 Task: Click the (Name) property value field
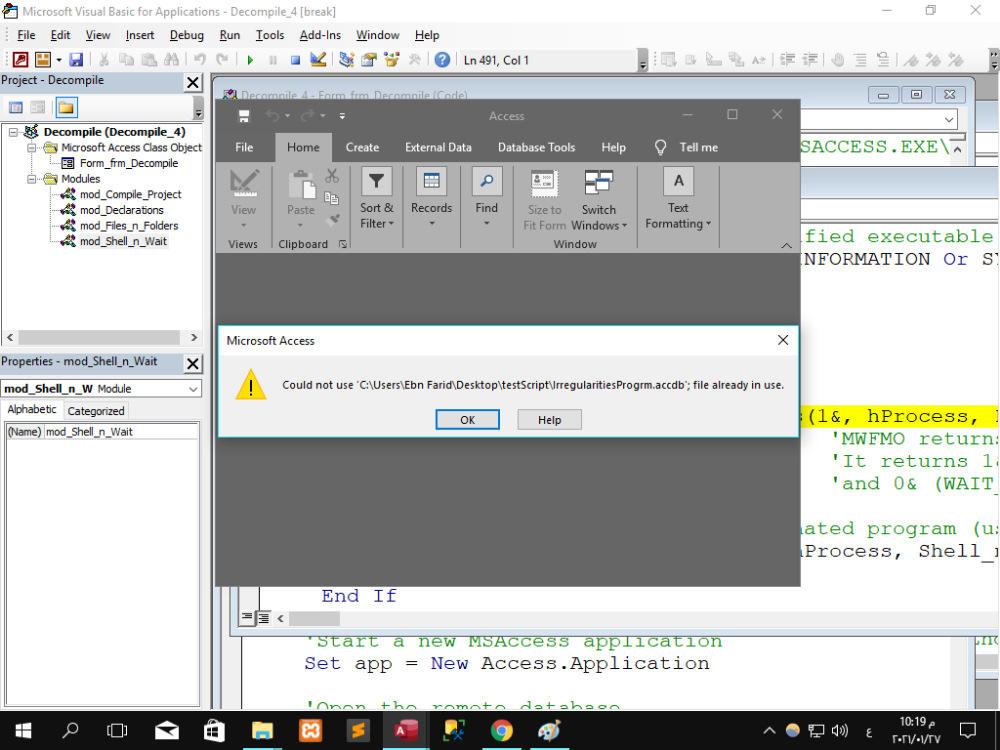[121, 432]
